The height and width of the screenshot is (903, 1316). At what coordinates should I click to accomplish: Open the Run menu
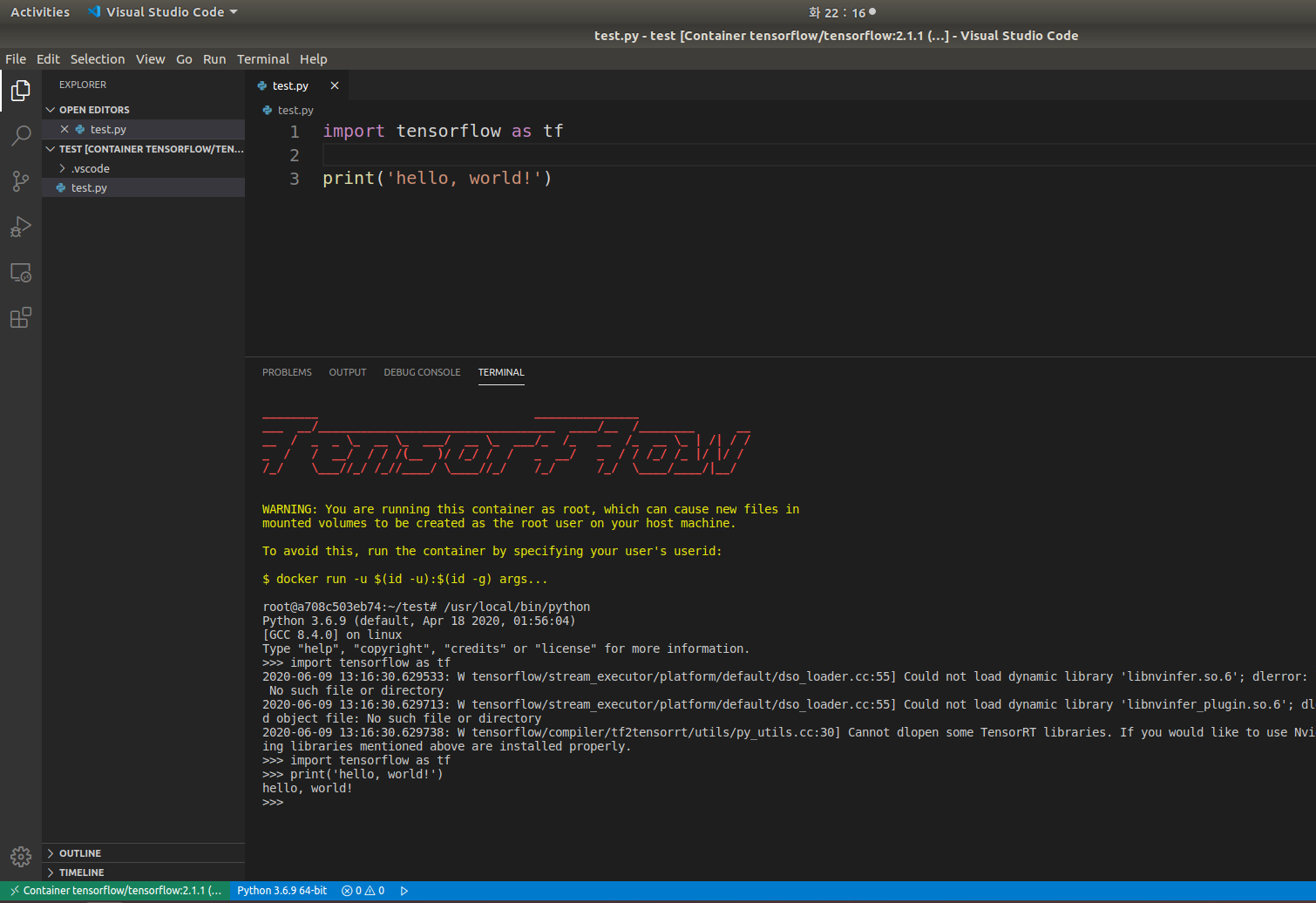(214, 59)
